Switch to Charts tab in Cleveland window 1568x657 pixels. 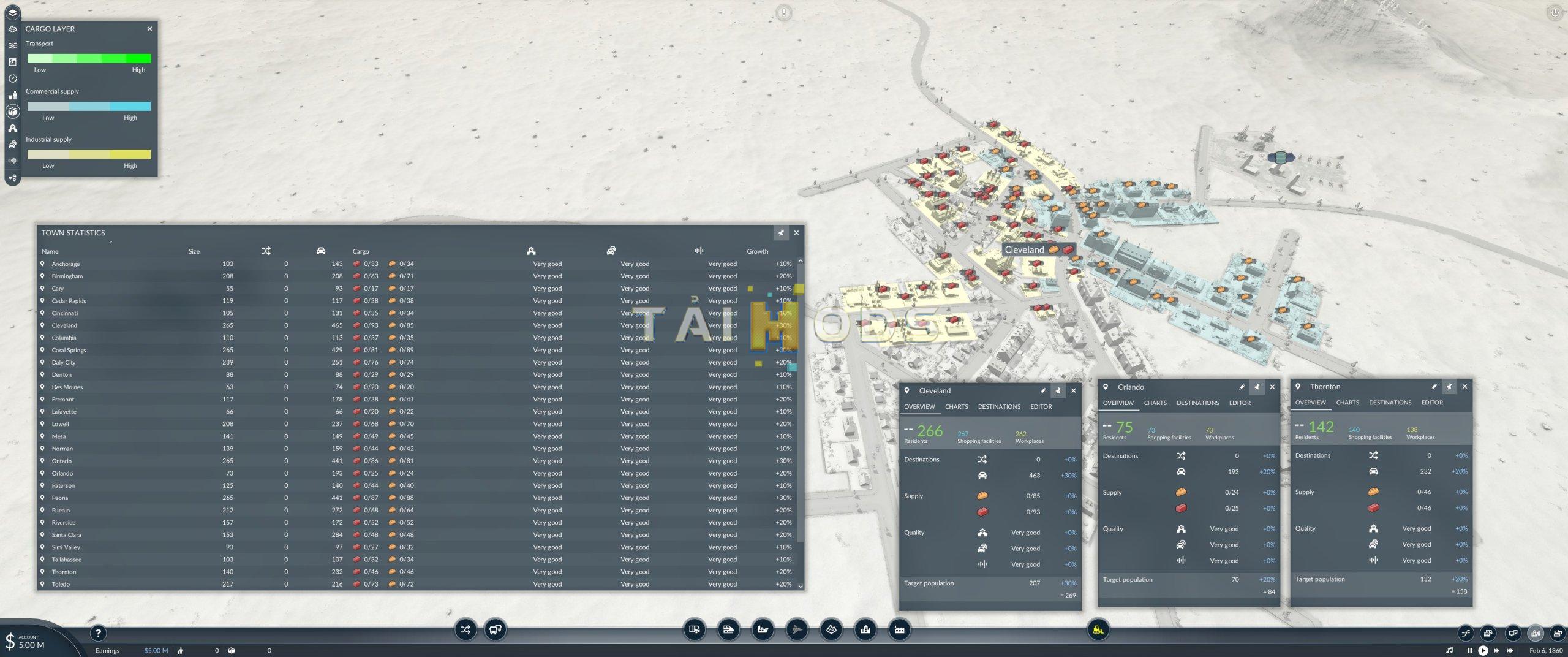[956, 407]
